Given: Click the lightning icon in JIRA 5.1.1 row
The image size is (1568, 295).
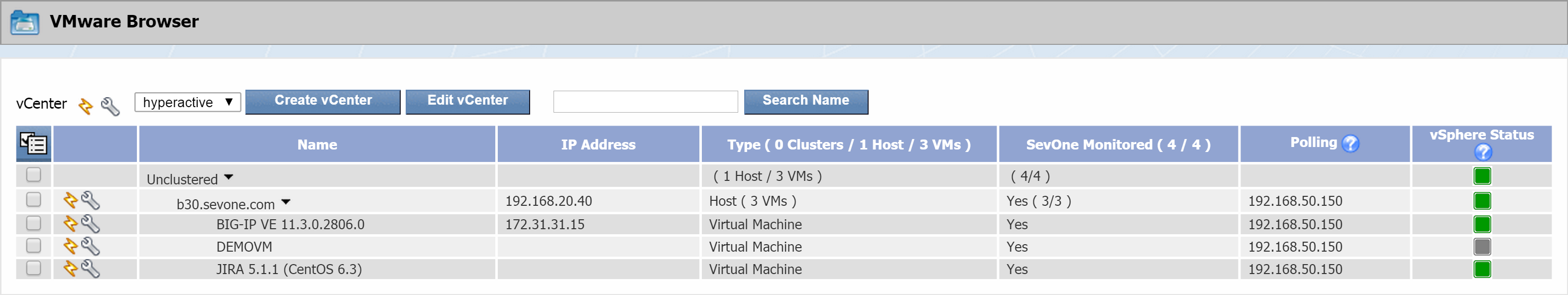Looking at the screenshot, I should pyautogui.click(x=71, y=269).
